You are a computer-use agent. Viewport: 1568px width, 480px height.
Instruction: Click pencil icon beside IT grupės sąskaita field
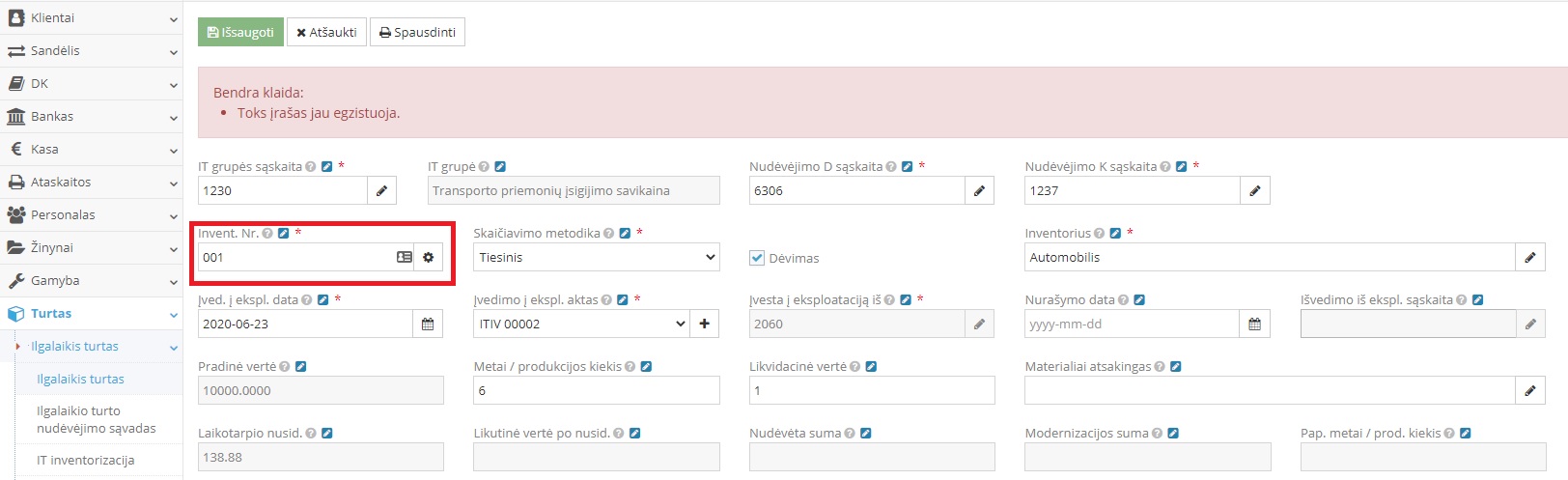382,191
